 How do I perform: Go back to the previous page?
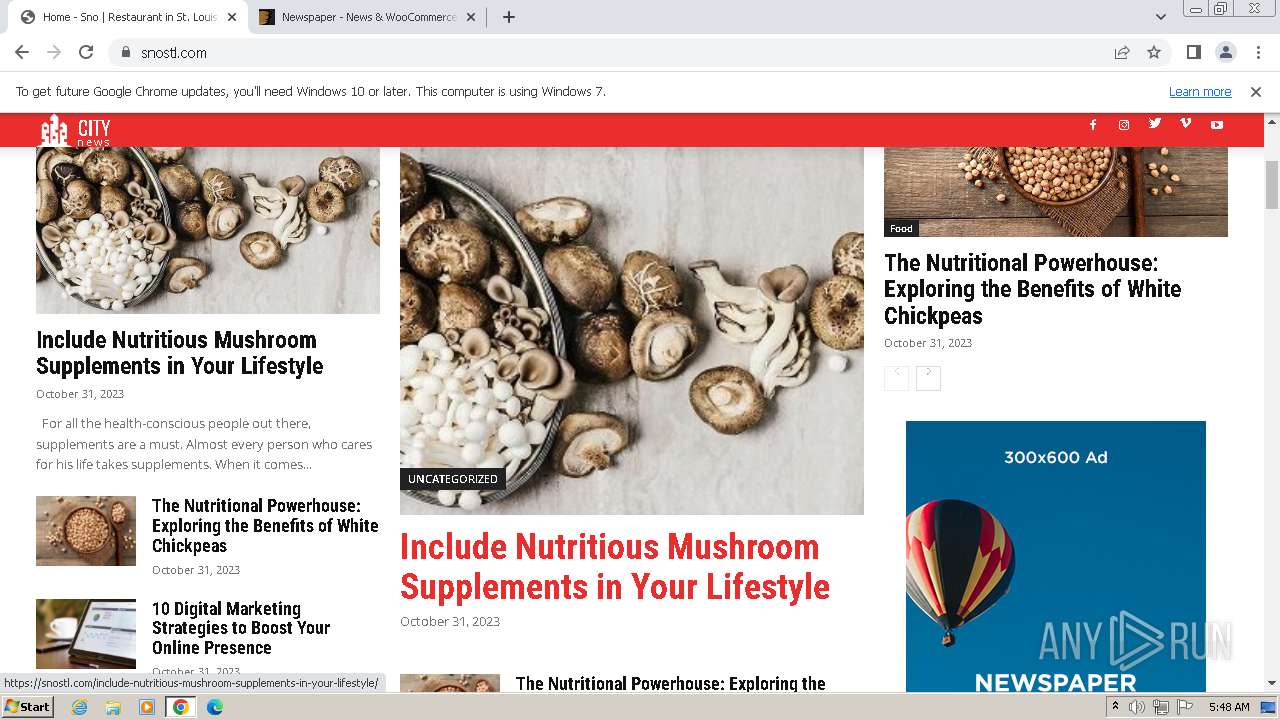click(x=22, y=52)
